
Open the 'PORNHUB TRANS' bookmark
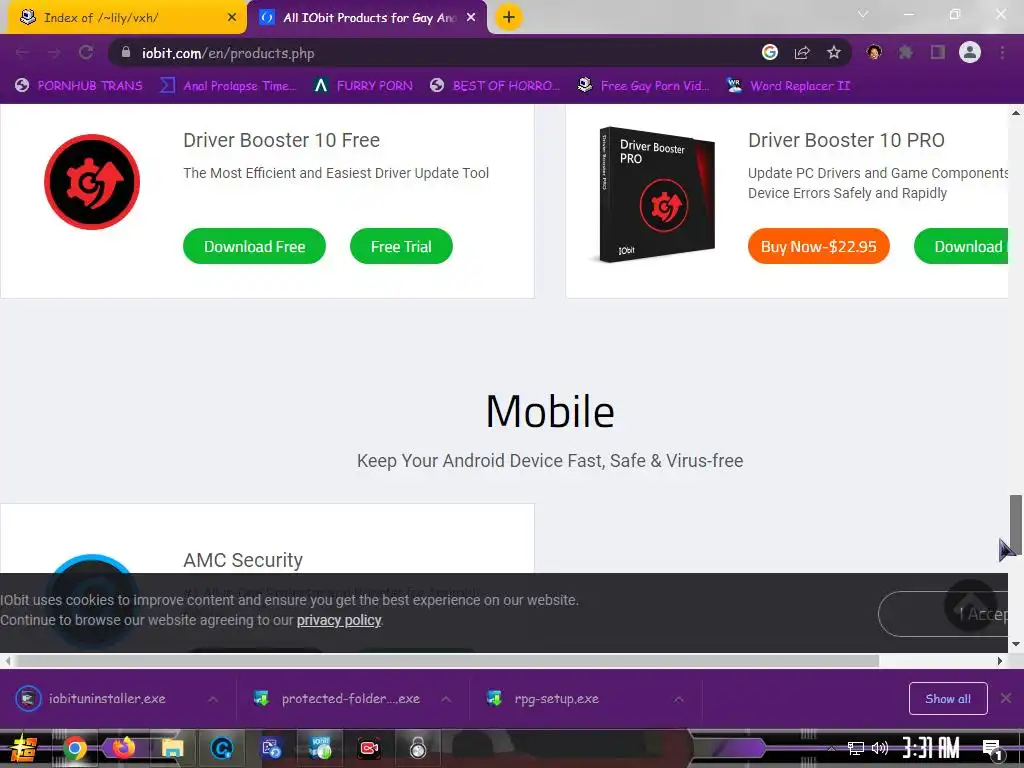coord(78,86)
